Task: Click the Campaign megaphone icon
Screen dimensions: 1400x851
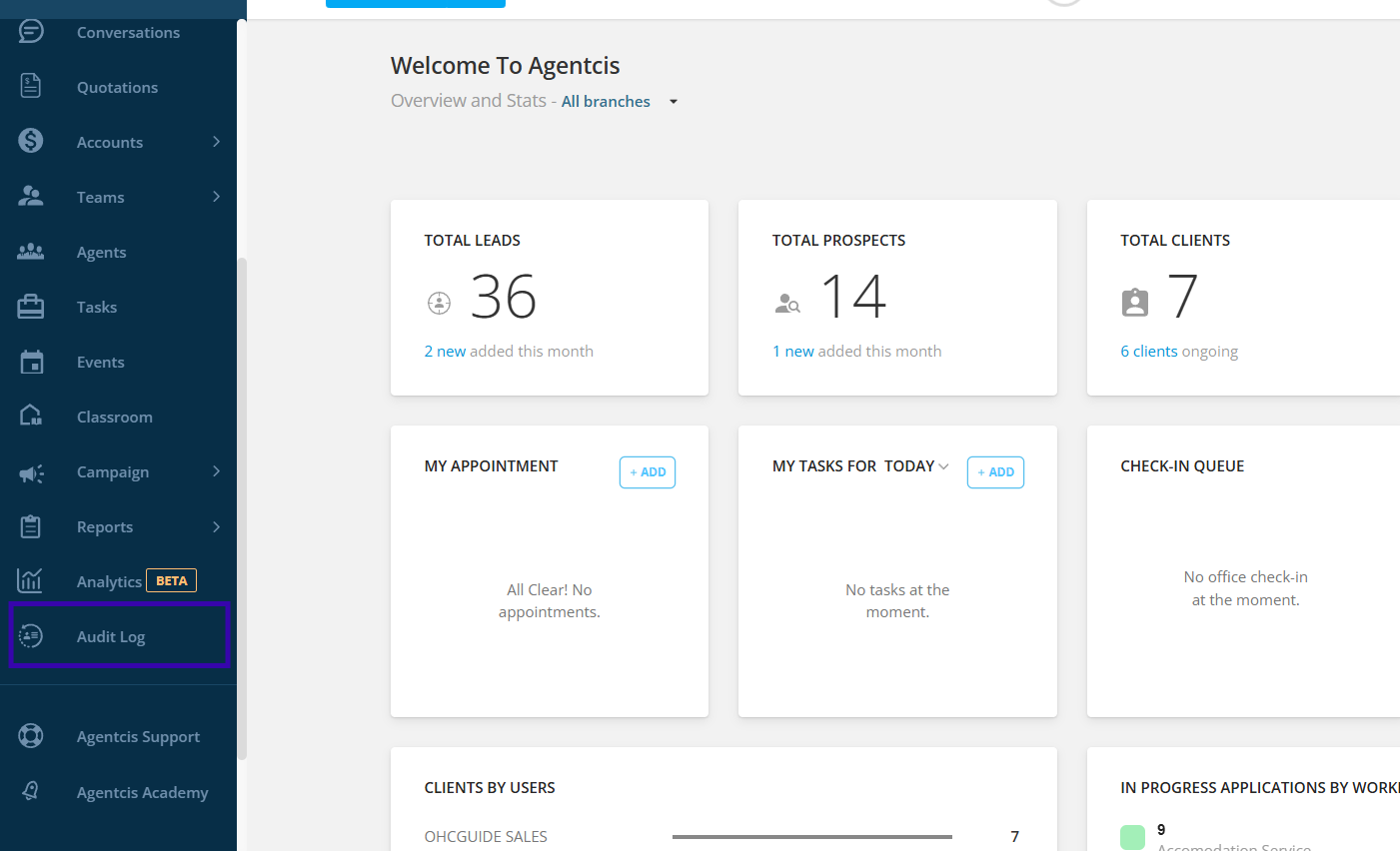Action: point(31,472)
